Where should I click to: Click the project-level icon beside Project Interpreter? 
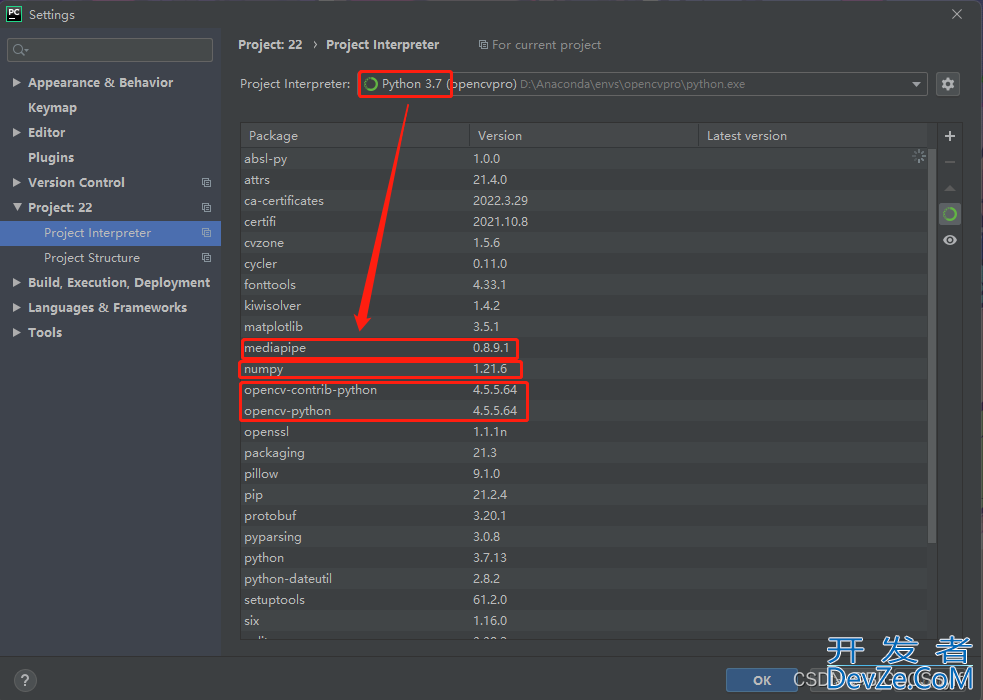206,232
